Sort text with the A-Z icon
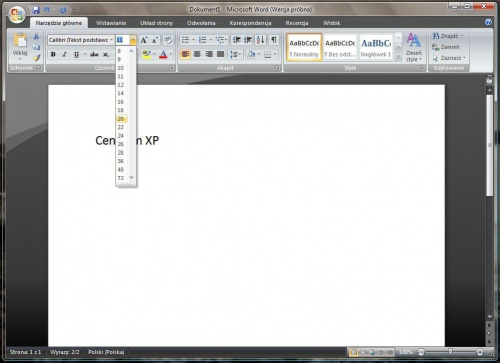Image resolution: width=500 pixels, height=363 pixels. [x=261, y=40]
